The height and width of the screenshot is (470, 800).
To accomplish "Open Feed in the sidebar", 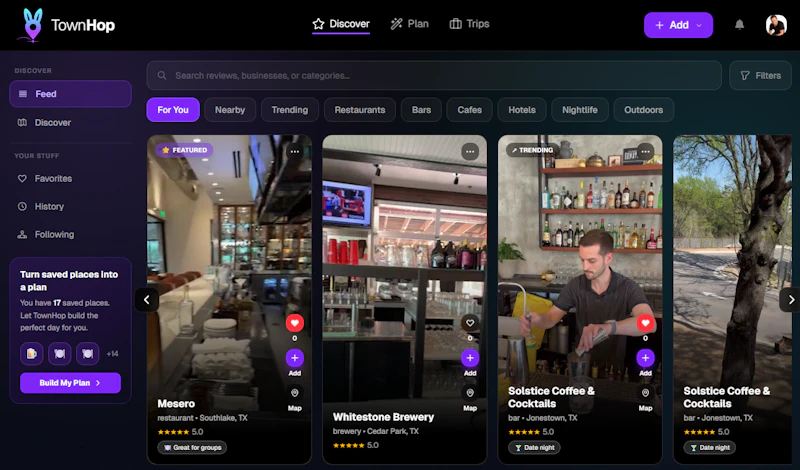I will 70,94.
